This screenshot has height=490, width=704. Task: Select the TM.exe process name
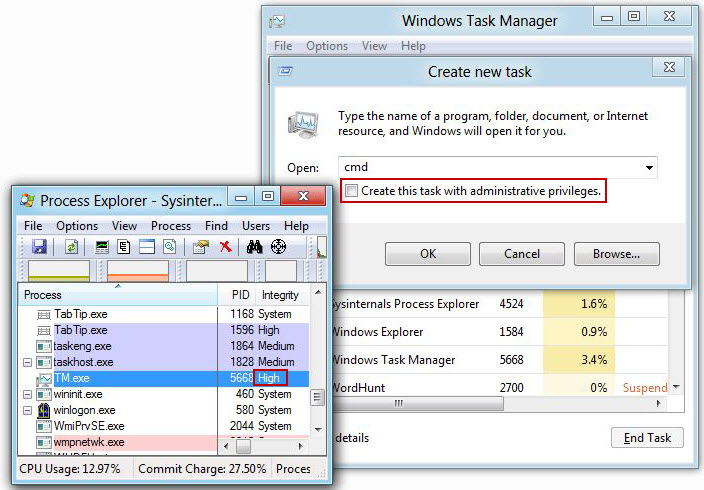pyautogui.click(x=72, y=378)
